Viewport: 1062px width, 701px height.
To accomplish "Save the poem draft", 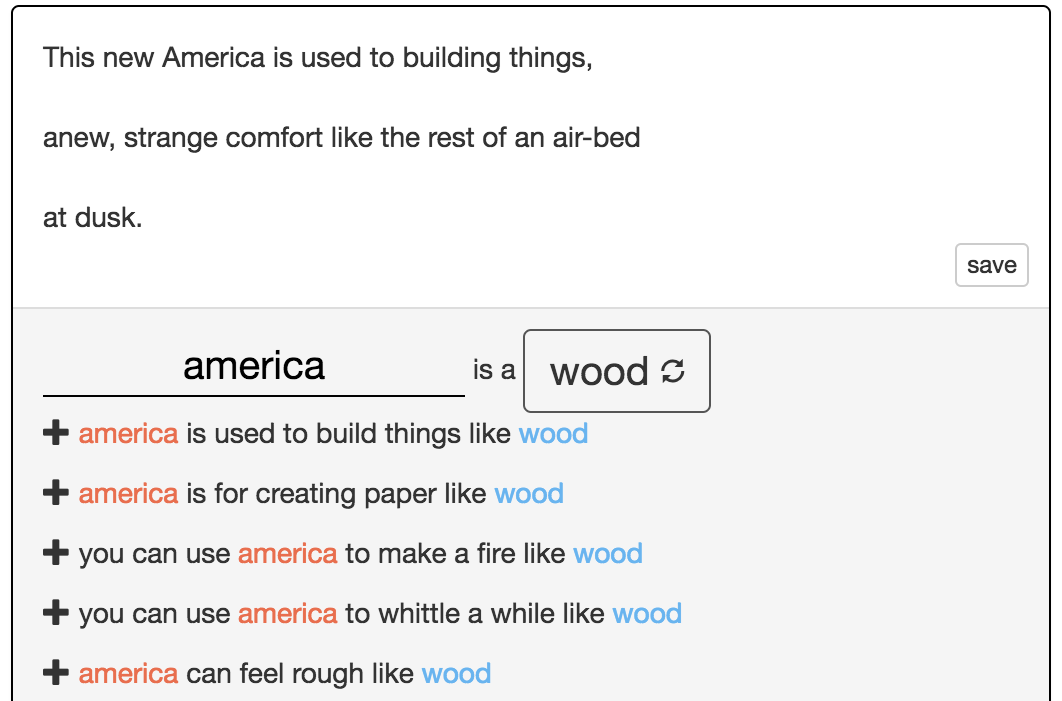I will [x=992, y=265].
